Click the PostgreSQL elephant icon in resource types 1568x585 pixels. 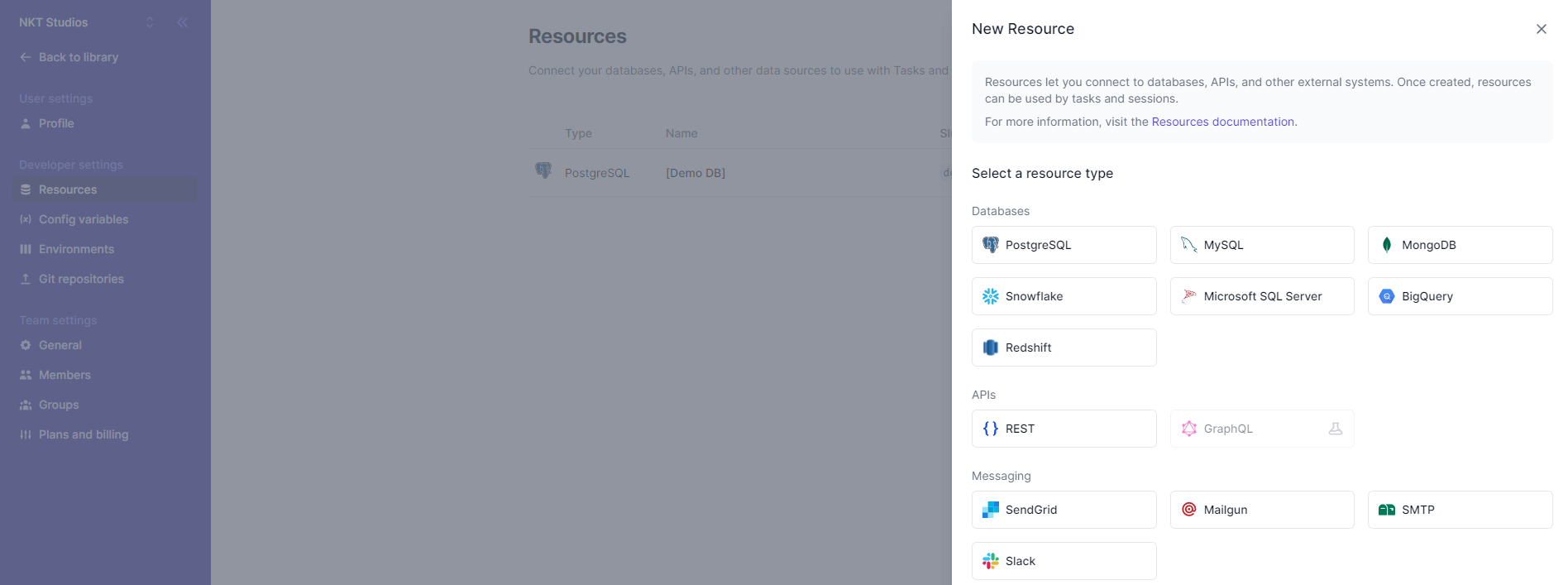click(x=990, y=245)
